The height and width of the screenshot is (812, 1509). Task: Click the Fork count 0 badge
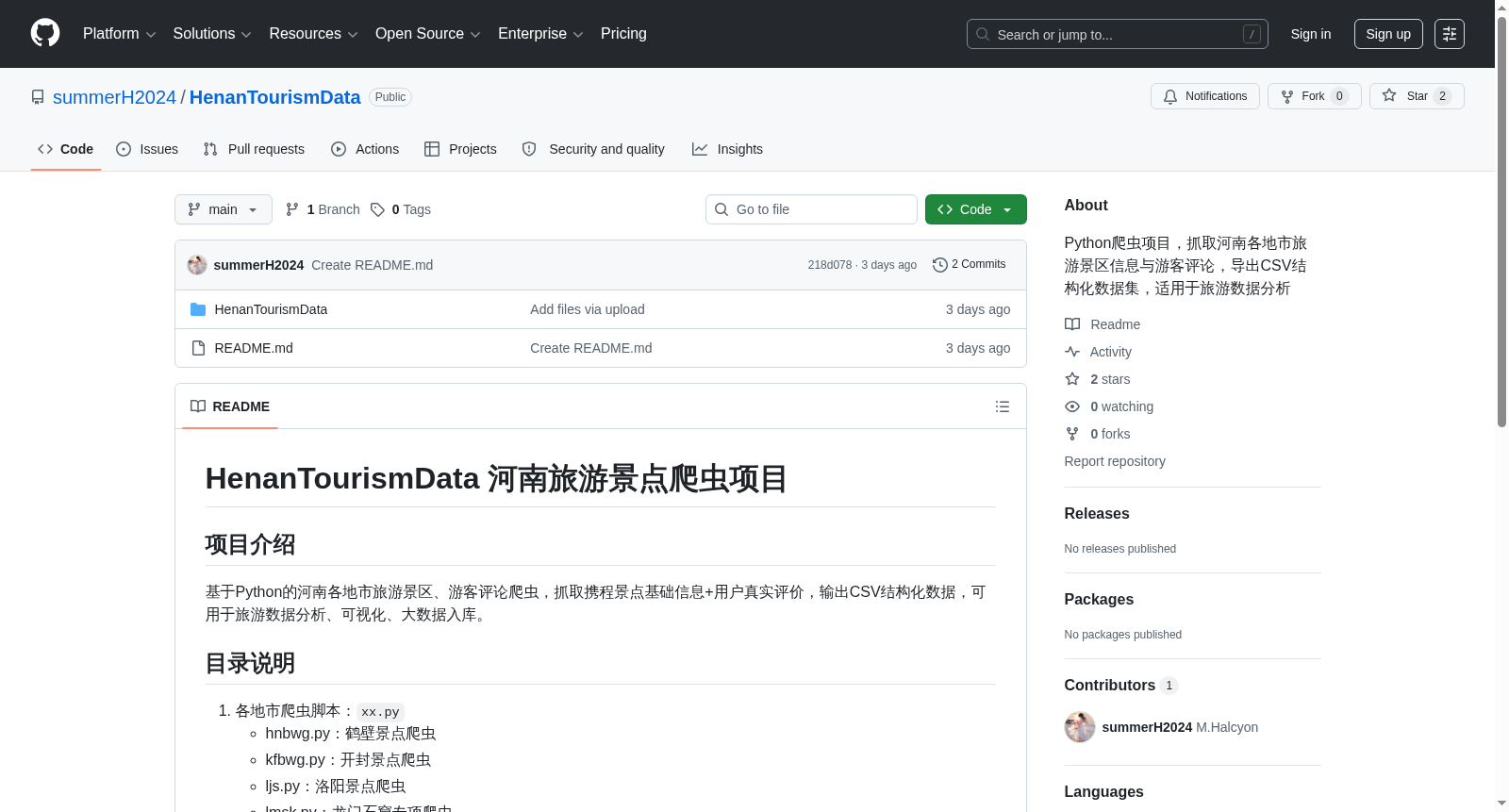point(1339,96)
